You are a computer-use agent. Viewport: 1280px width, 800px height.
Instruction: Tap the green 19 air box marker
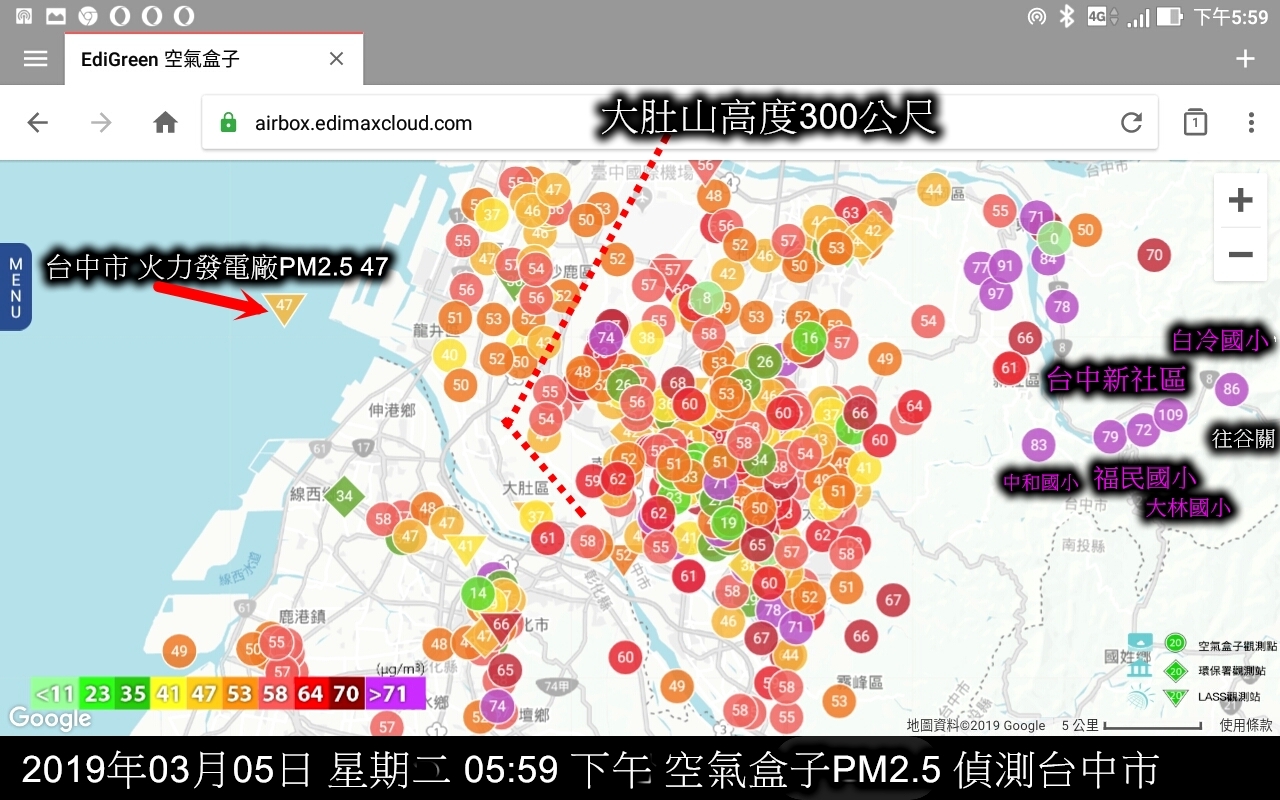point(727,522)
